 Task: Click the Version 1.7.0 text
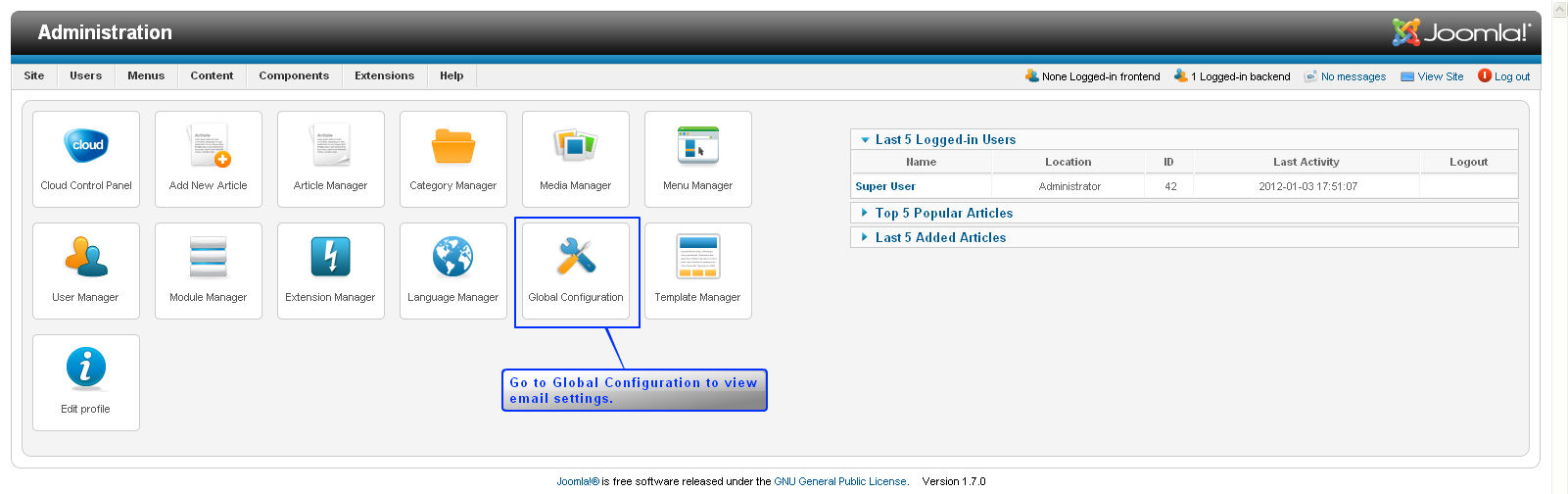point(954,481)
